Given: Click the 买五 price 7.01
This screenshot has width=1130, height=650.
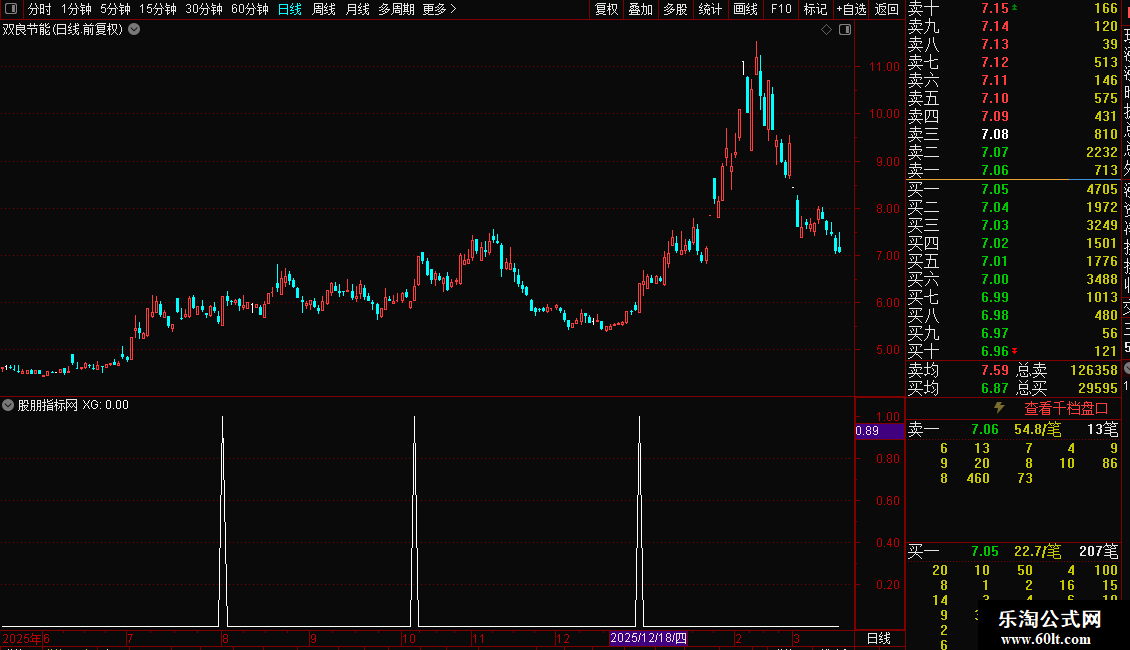Looking at the screenshot, I should click(x=995, y=262).
